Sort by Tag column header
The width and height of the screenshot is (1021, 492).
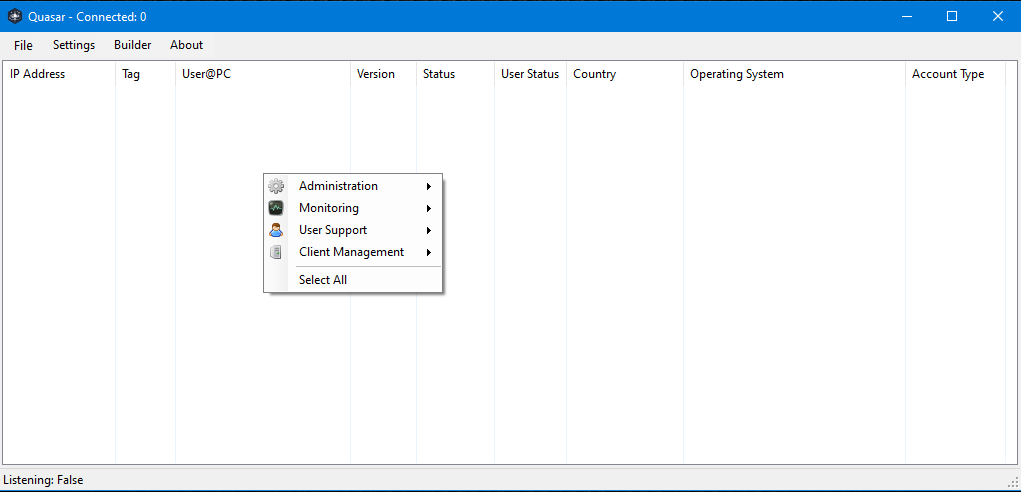click(x=145, y=74)
